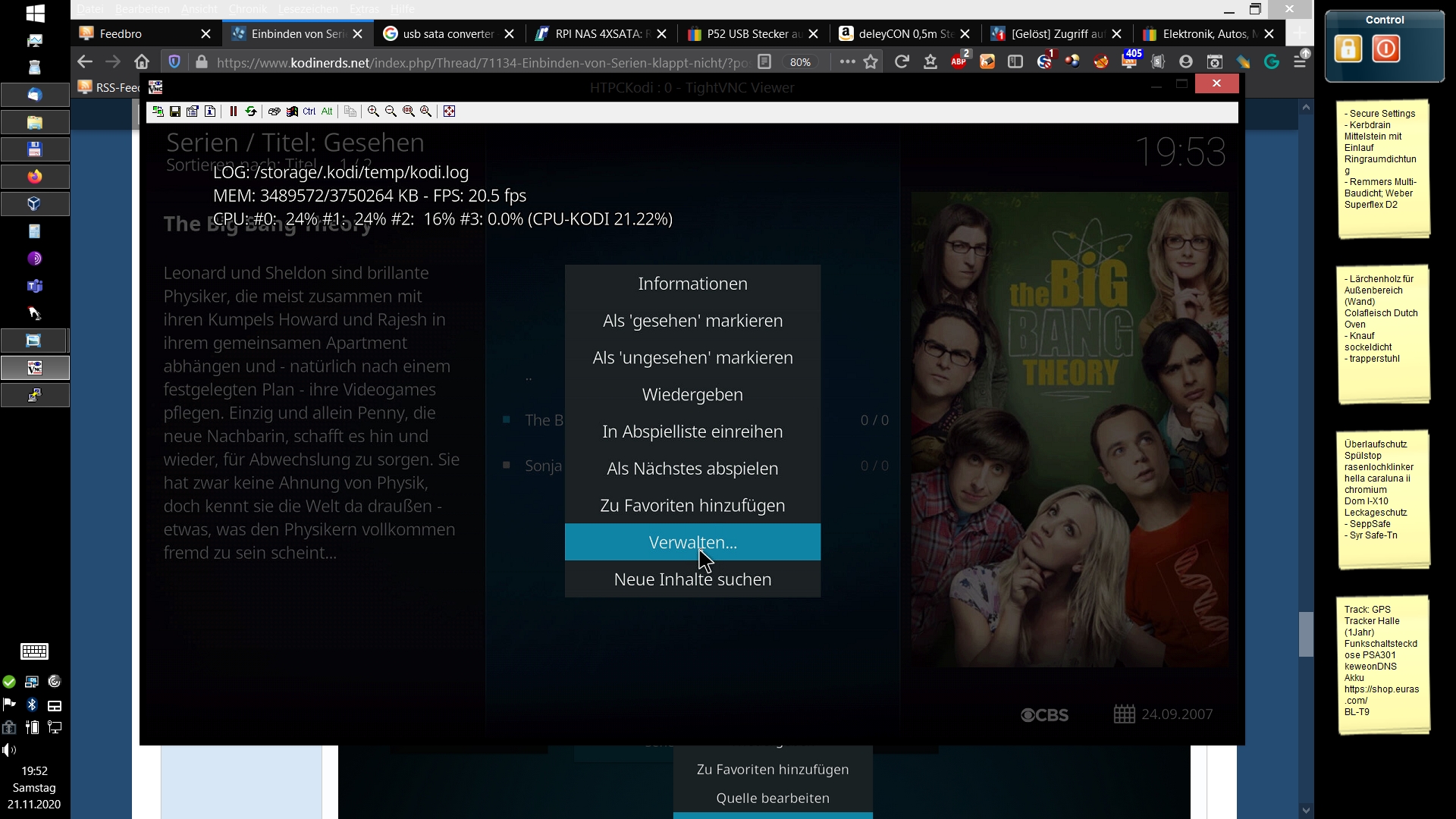Select 'In Abspielliste einreihen'

692,431
